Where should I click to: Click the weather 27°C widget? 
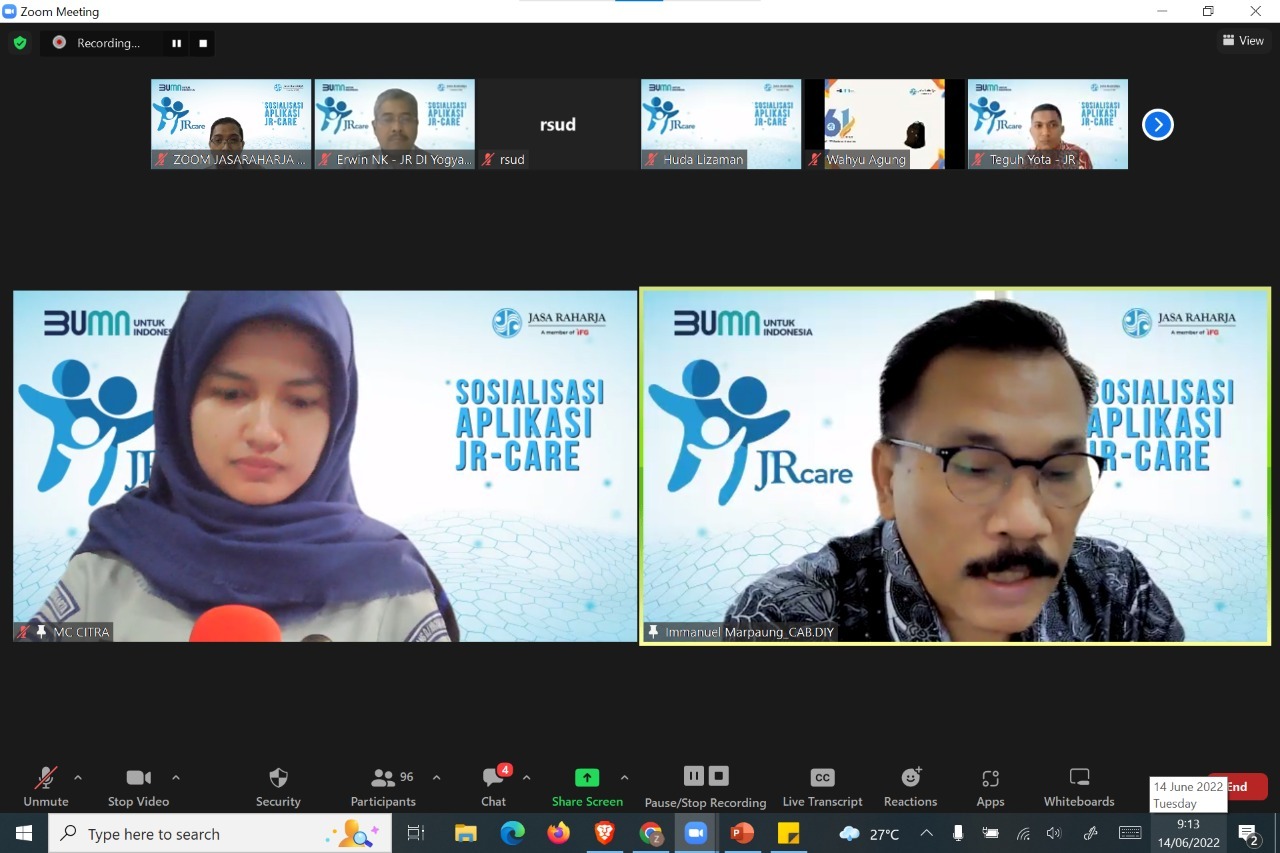[x=869, y=833]
